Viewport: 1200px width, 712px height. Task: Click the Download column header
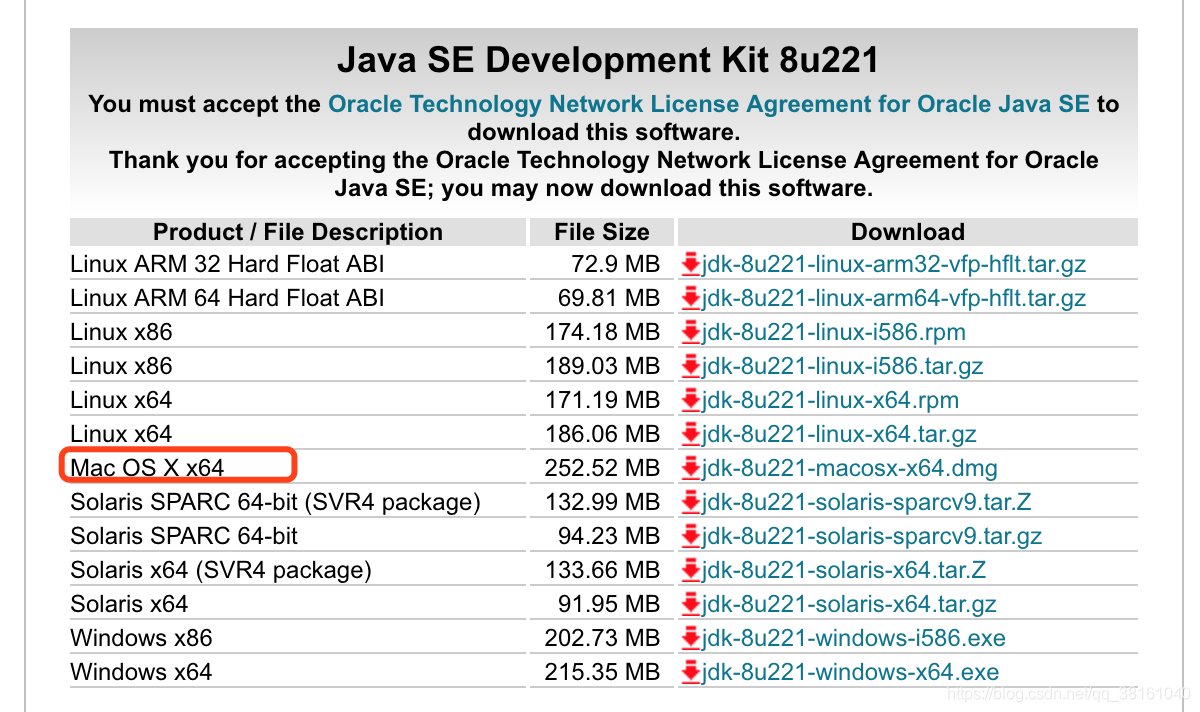[x=908, y=232]
